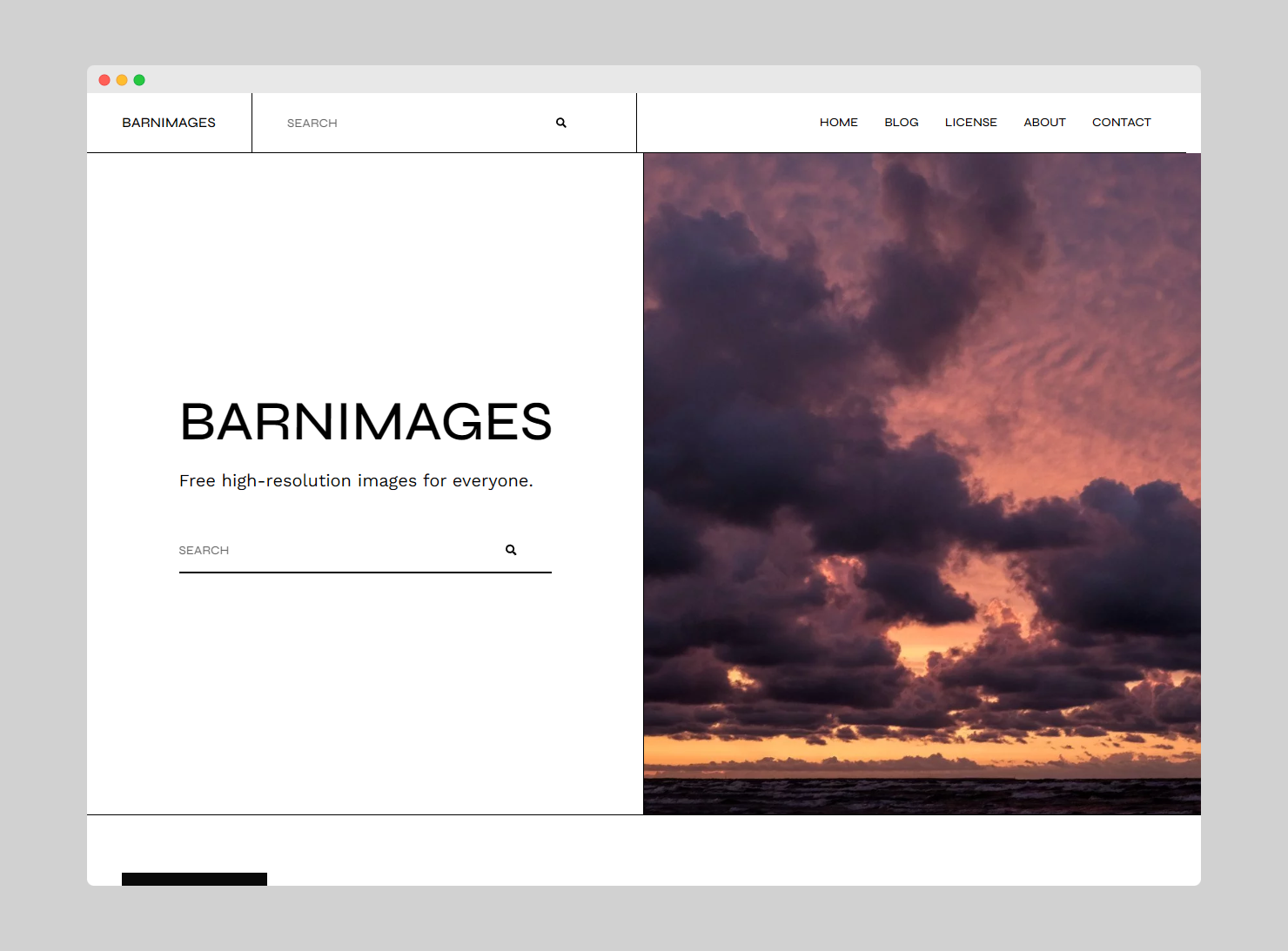The height and width of the screenshot is (951, 1288).
Task: Click the underline beneath the hero search
Action: point(365,573)
